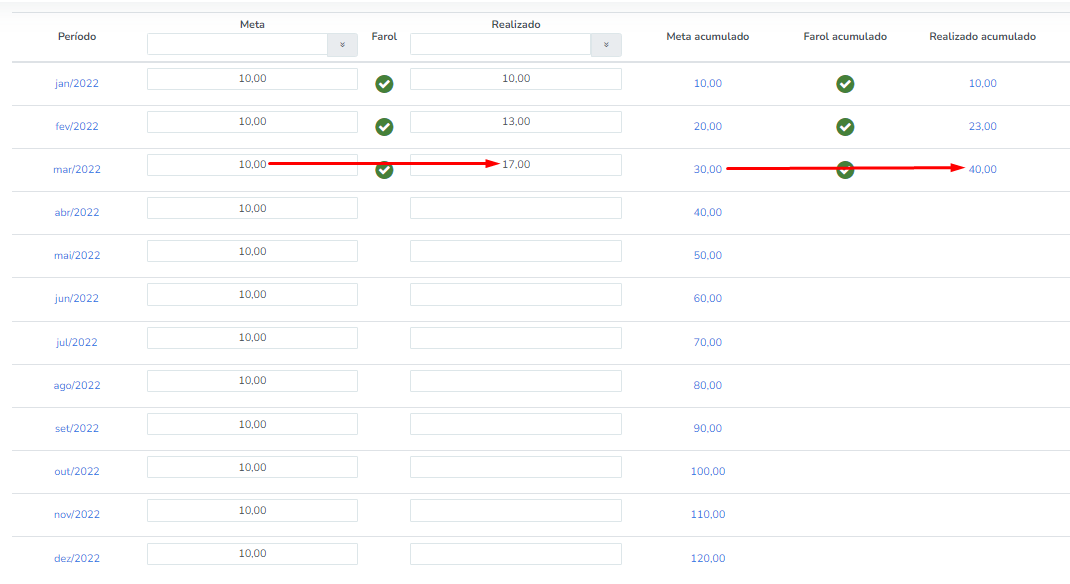This screenshot has width=1070, height=584.
Task: Expand the Realizado column header dropdown
Action: 606,45
